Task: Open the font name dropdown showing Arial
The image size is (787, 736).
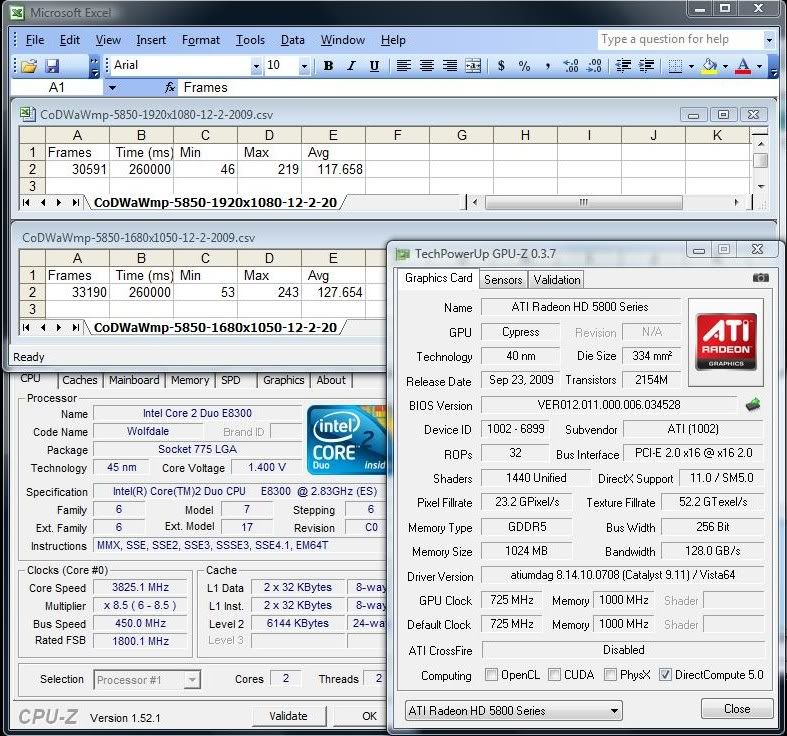Action: coord(256,66)
